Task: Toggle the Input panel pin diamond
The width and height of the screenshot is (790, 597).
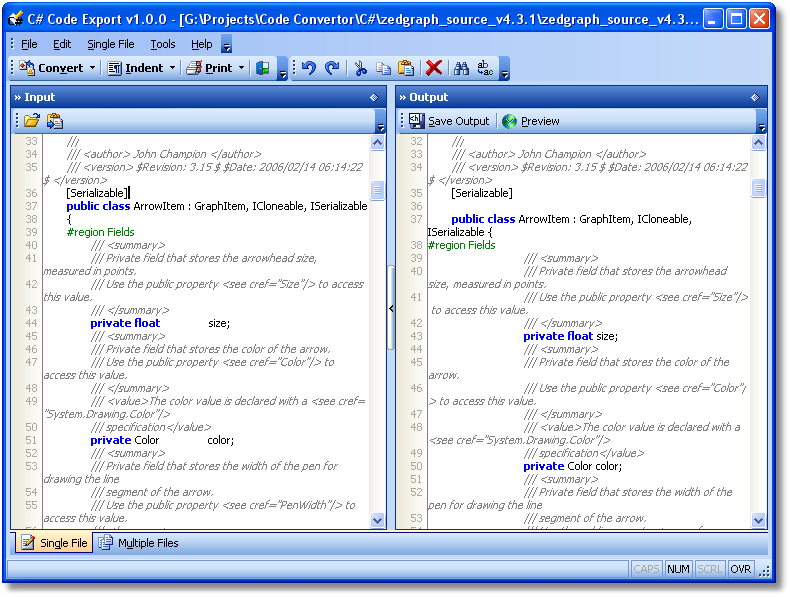Action: [374, 97]
